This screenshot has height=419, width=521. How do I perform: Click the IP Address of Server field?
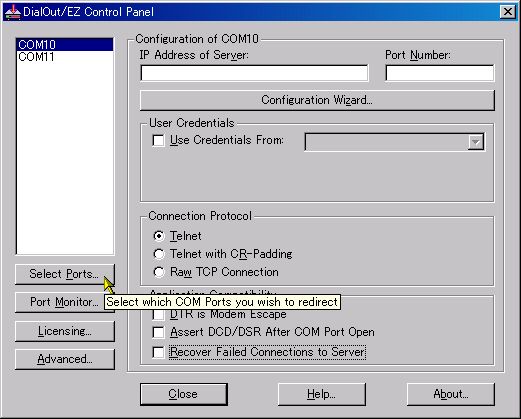254,73
